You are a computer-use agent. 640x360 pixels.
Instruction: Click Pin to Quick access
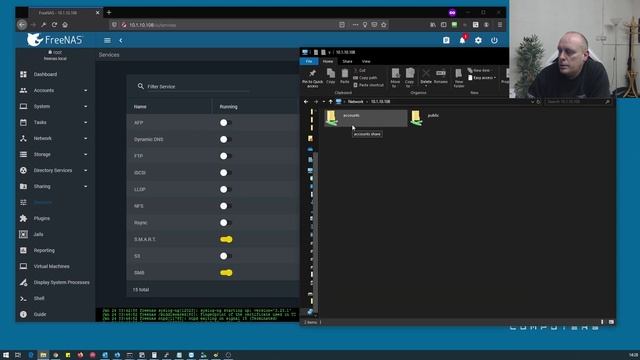point(312,78)
